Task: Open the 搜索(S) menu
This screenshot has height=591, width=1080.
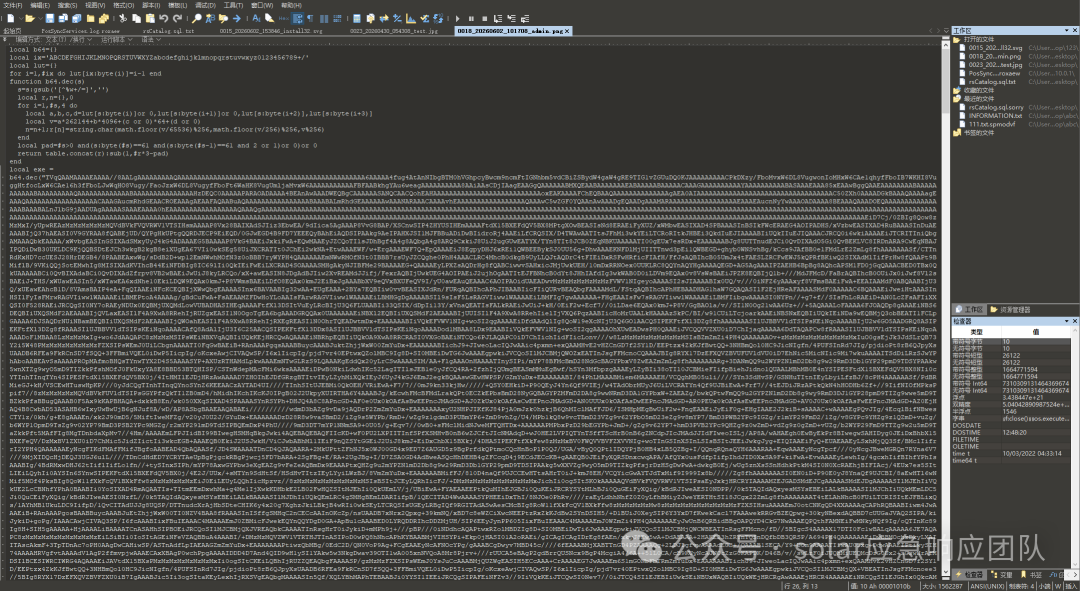Action: point(68,6)
